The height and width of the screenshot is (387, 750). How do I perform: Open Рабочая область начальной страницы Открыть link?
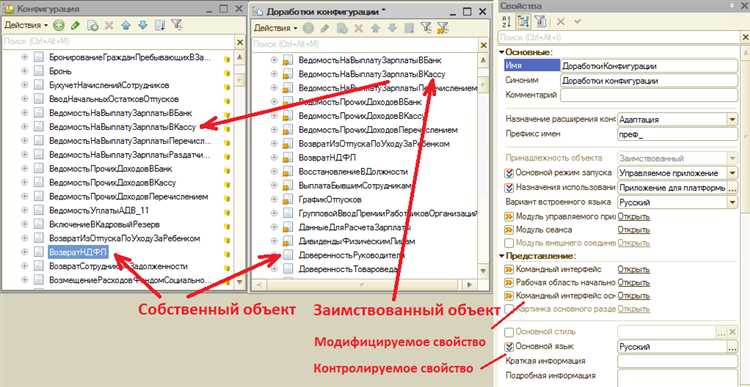633,283
